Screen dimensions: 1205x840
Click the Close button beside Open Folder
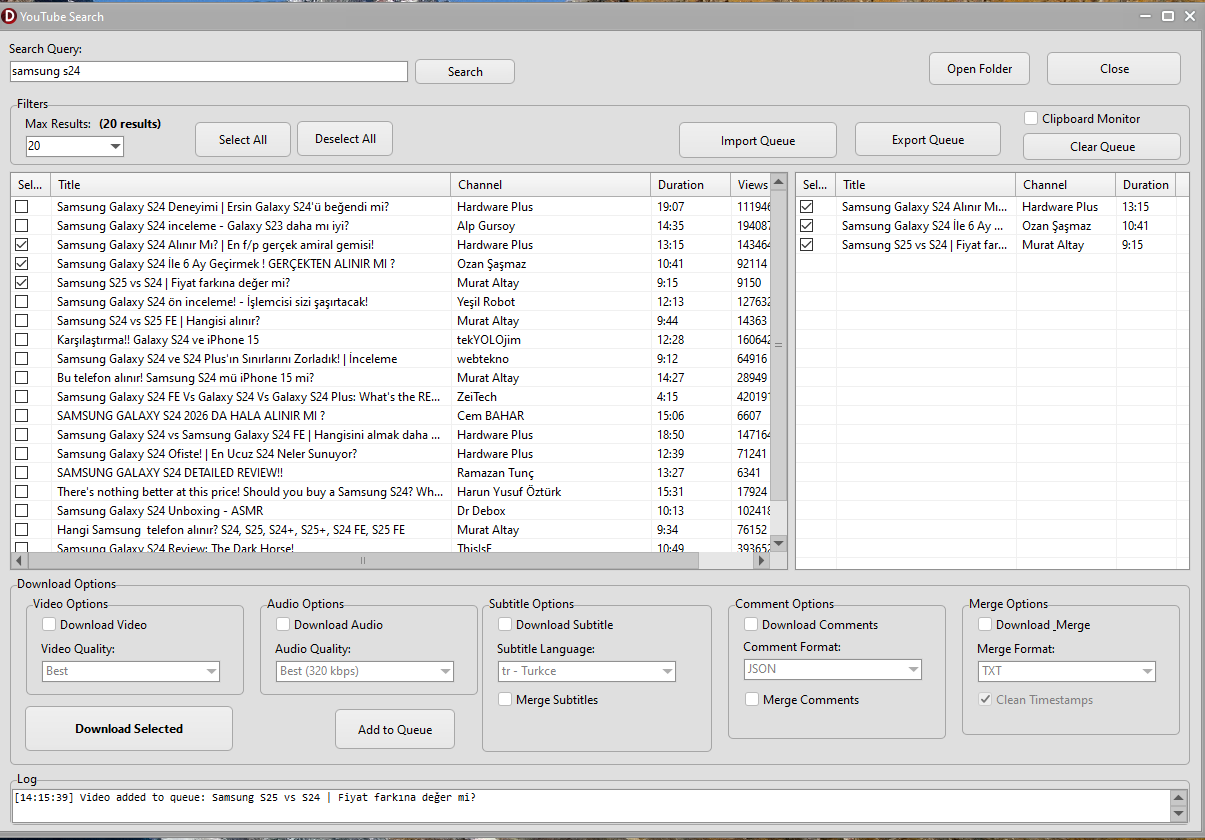[1114, 69]
